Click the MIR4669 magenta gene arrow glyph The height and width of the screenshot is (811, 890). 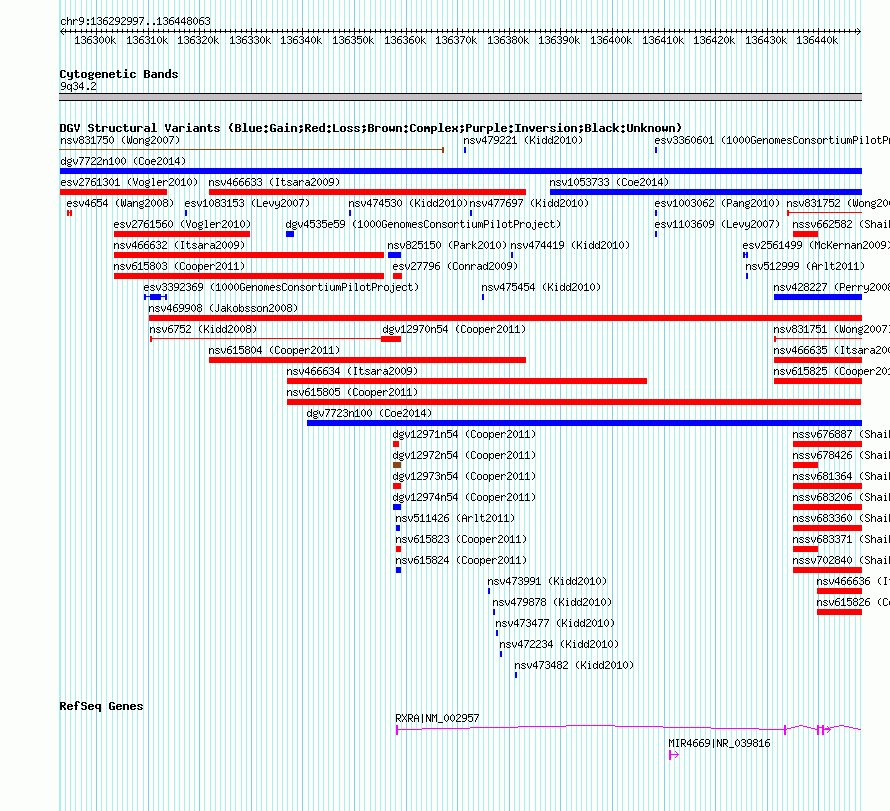674,755
